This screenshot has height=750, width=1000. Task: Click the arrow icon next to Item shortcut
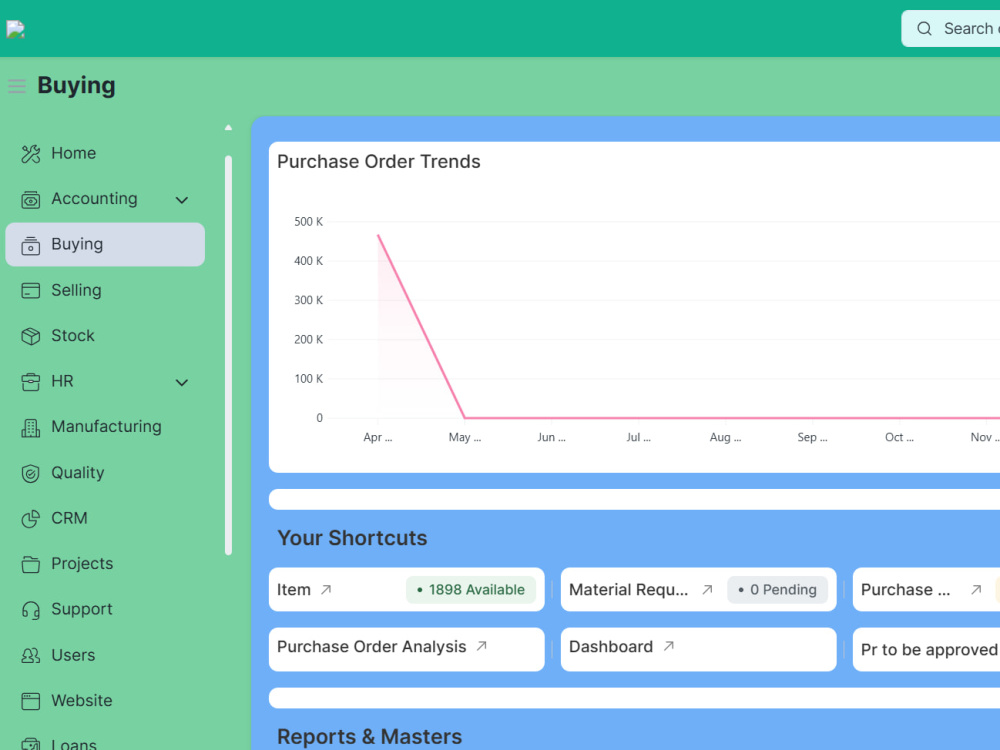click(x=326, y=589)
